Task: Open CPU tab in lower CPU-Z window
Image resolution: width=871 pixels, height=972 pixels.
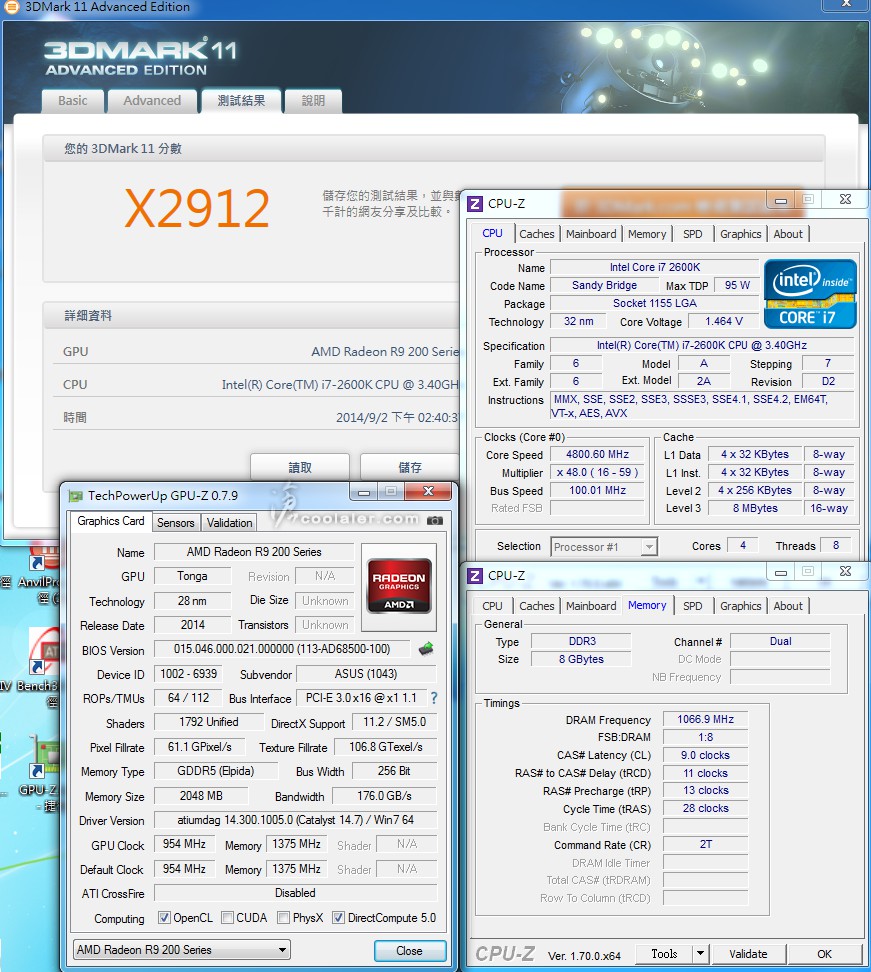Action: click(492, 606)
